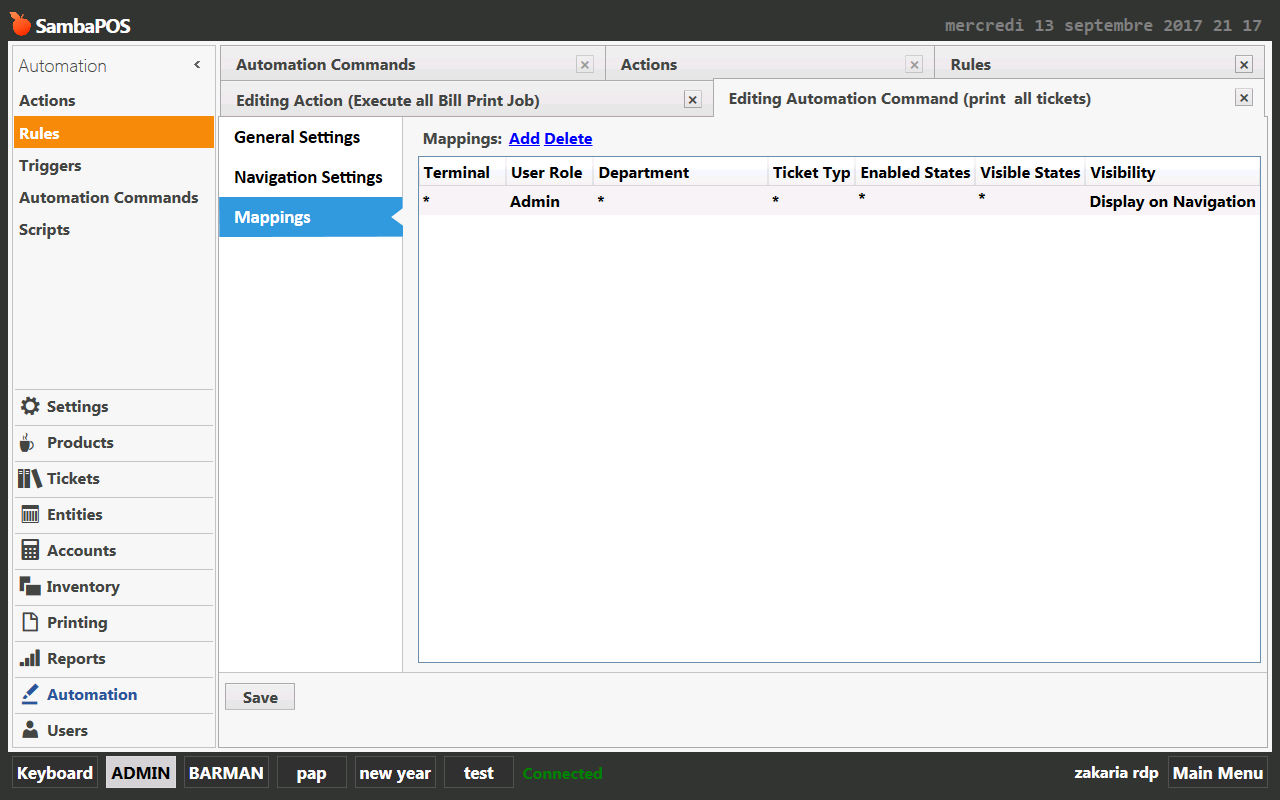The width and height of the screenshot is (1280, 800).
Task: Click the Accounts calculator icon
Action: [30, 551]
